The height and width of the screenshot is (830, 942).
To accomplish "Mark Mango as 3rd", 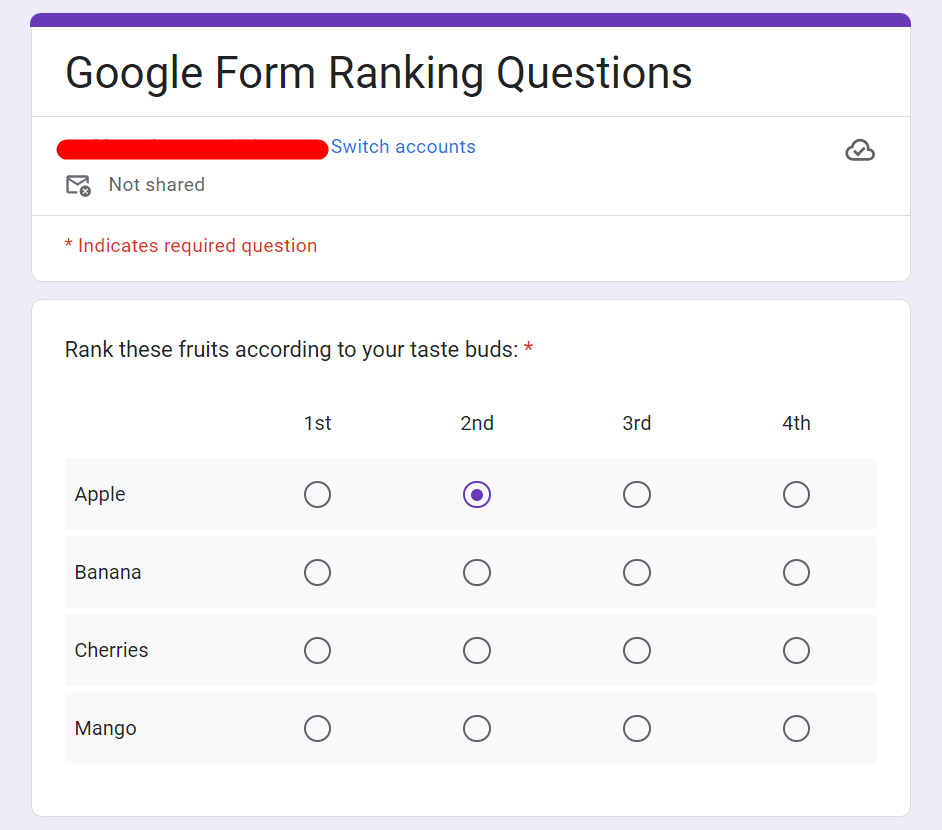I will click(637, 728).
